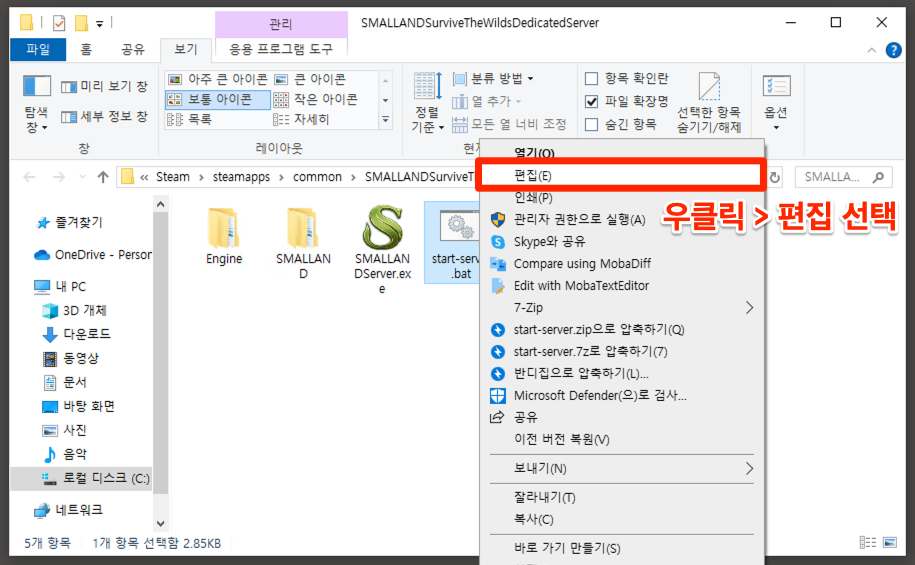
Task: Select OneDrive - Personal in navigation pane
Action: [x=93, y=255]
